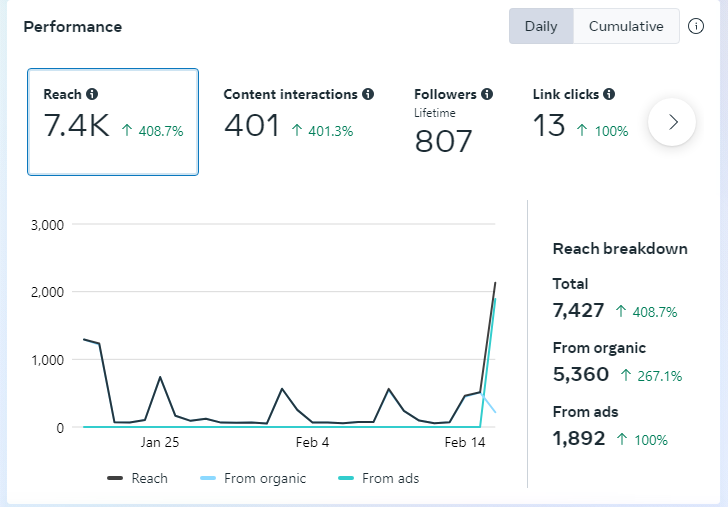Select the Reach metric card
This screenshot has height=507, width=728.
tap(113, 122)
